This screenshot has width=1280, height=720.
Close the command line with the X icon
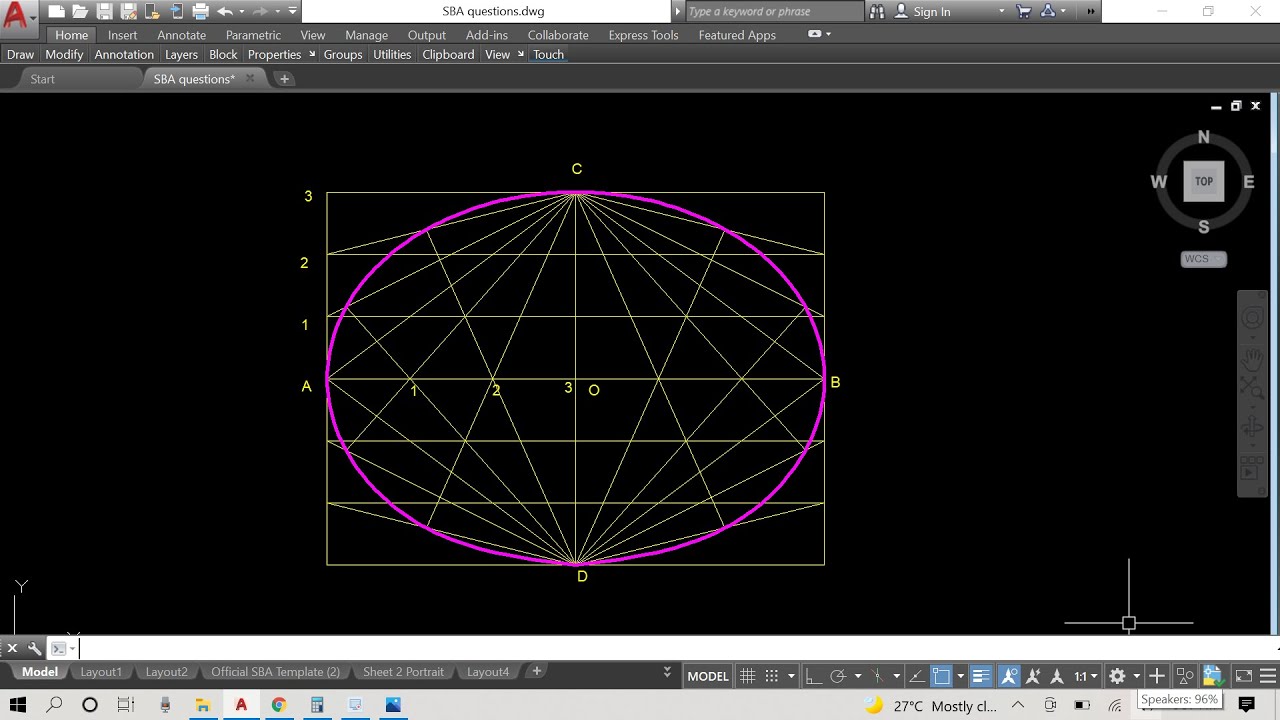pos(12,648)
